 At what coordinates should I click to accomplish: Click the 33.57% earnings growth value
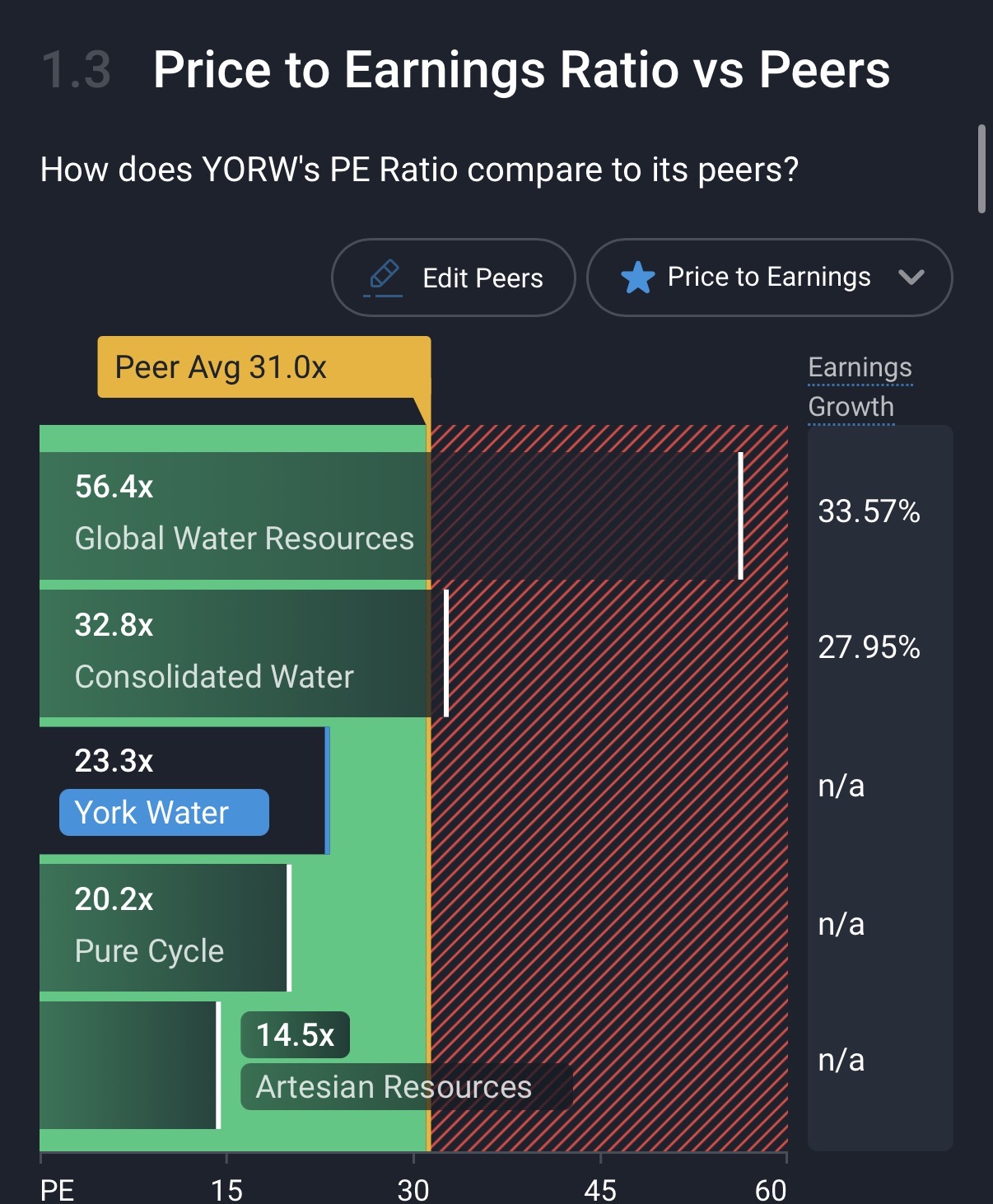869,511
